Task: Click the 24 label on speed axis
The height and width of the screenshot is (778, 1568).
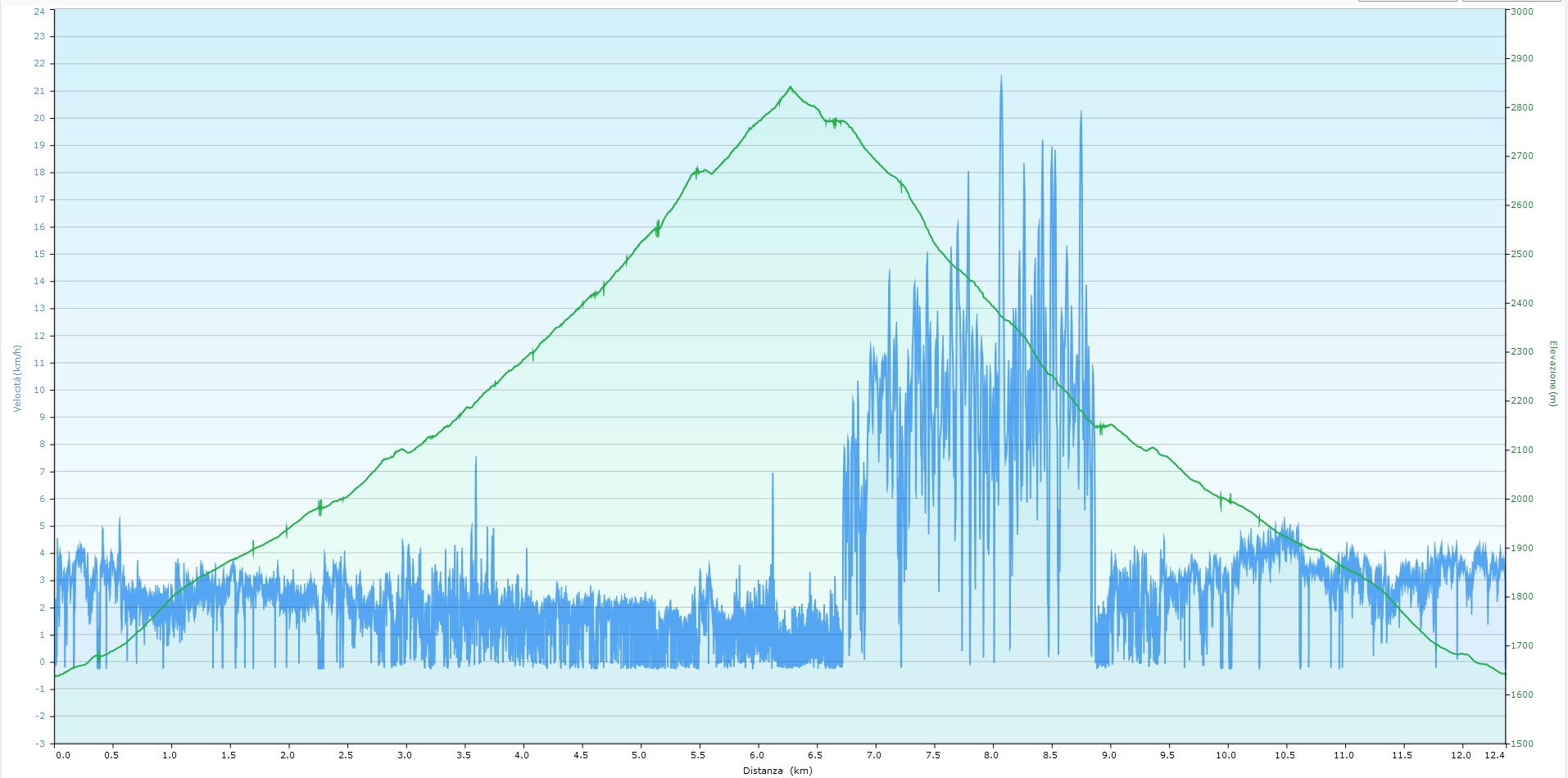Action: coord(39,11)
